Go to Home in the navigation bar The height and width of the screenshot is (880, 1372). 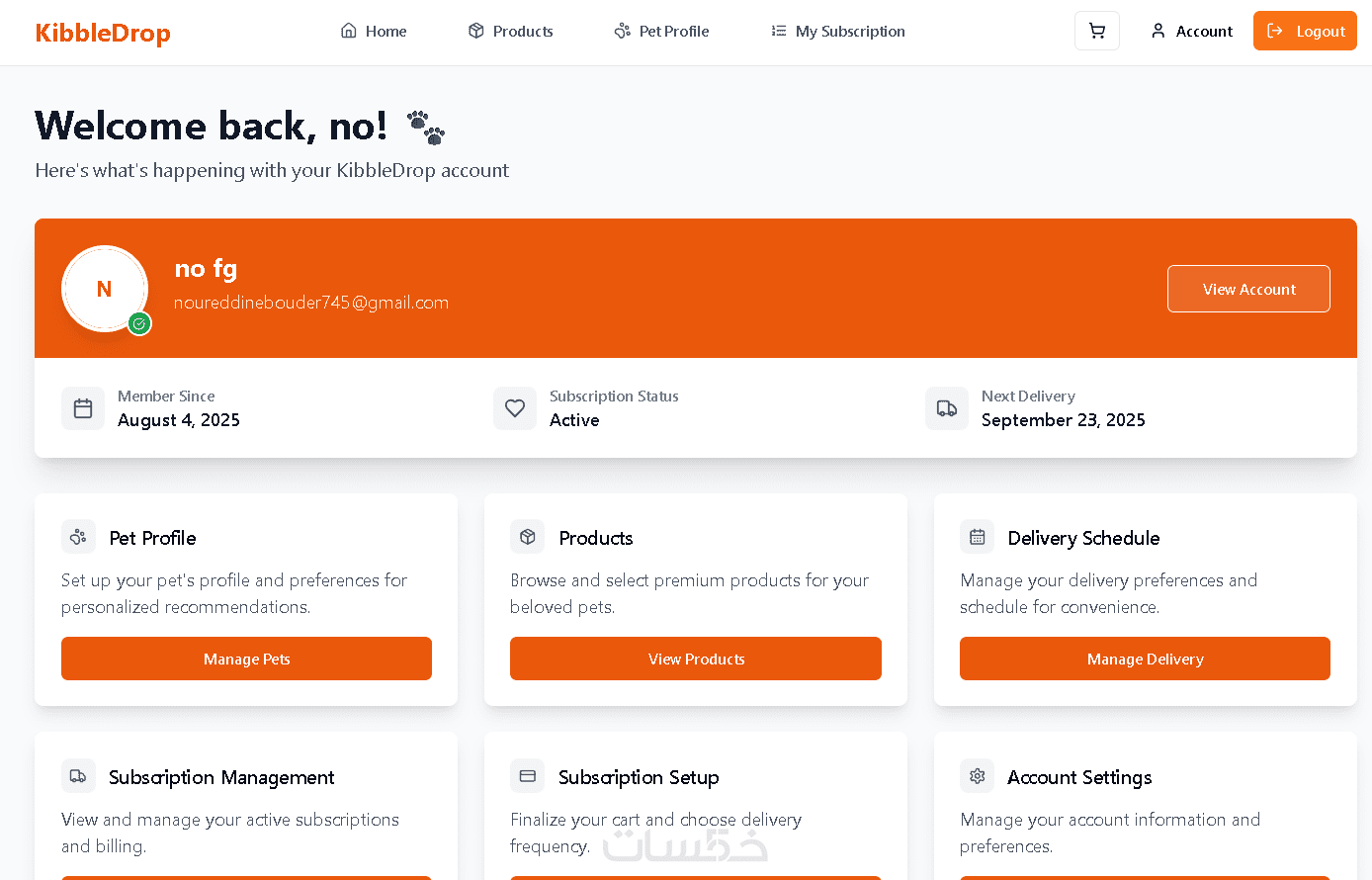click(374, 31)
